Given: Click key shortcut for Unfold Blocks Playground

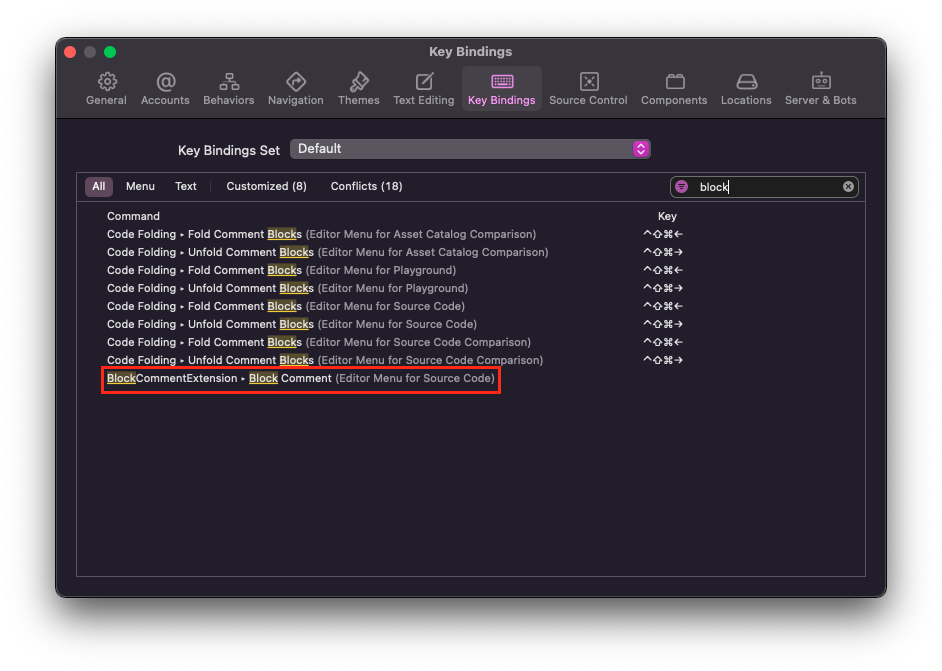Looking at the screenshot, I should click(663, 288).
